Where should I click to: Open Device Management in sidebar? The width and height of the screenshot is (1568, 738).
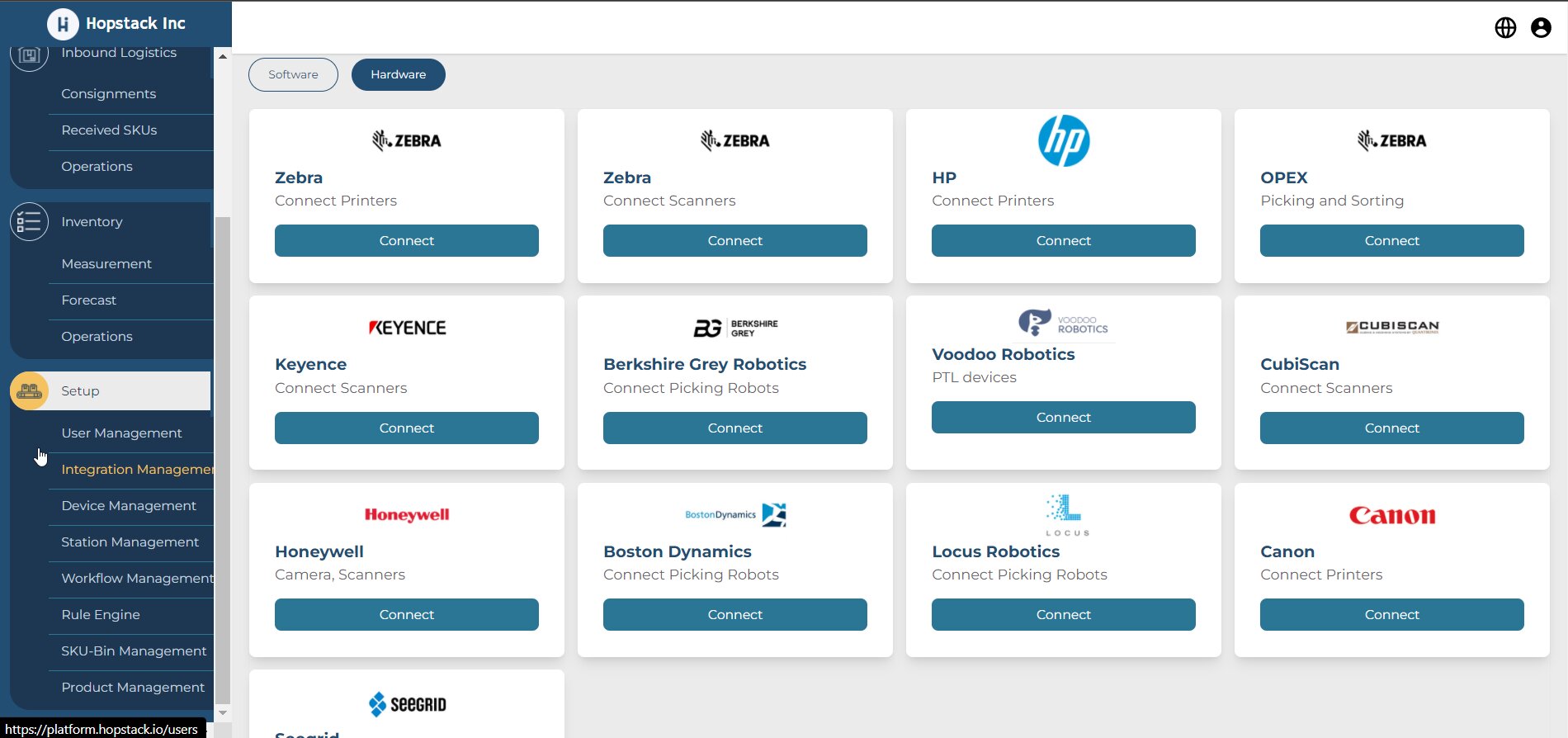129,506
